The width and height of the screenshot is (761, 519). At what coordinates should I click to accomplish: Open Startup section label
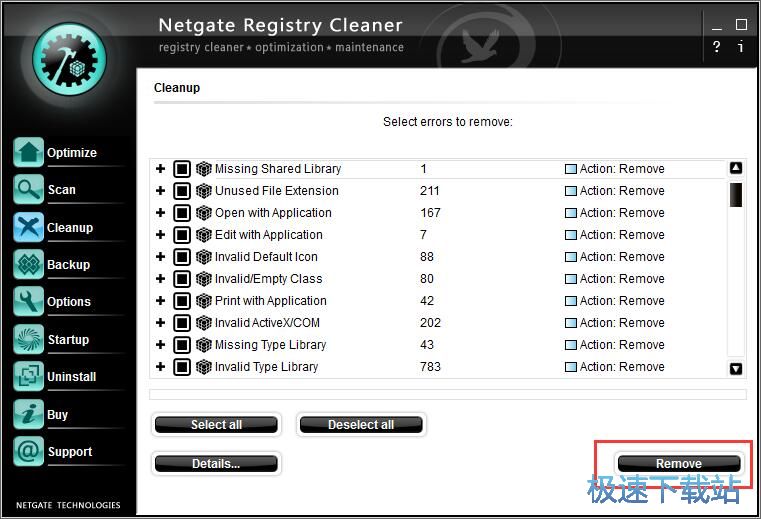68,340
